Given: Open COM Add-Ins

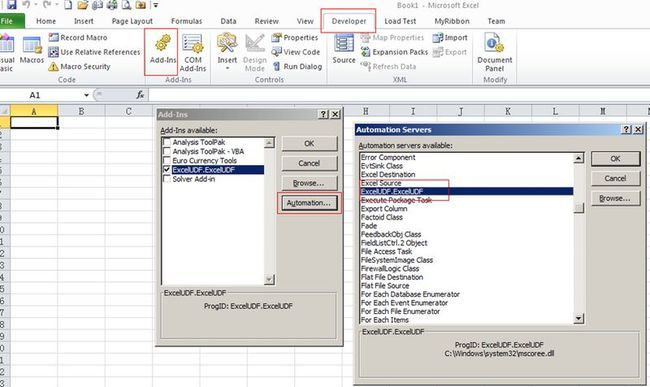Looking at the screenshot, I should click(x=193, y=53).
